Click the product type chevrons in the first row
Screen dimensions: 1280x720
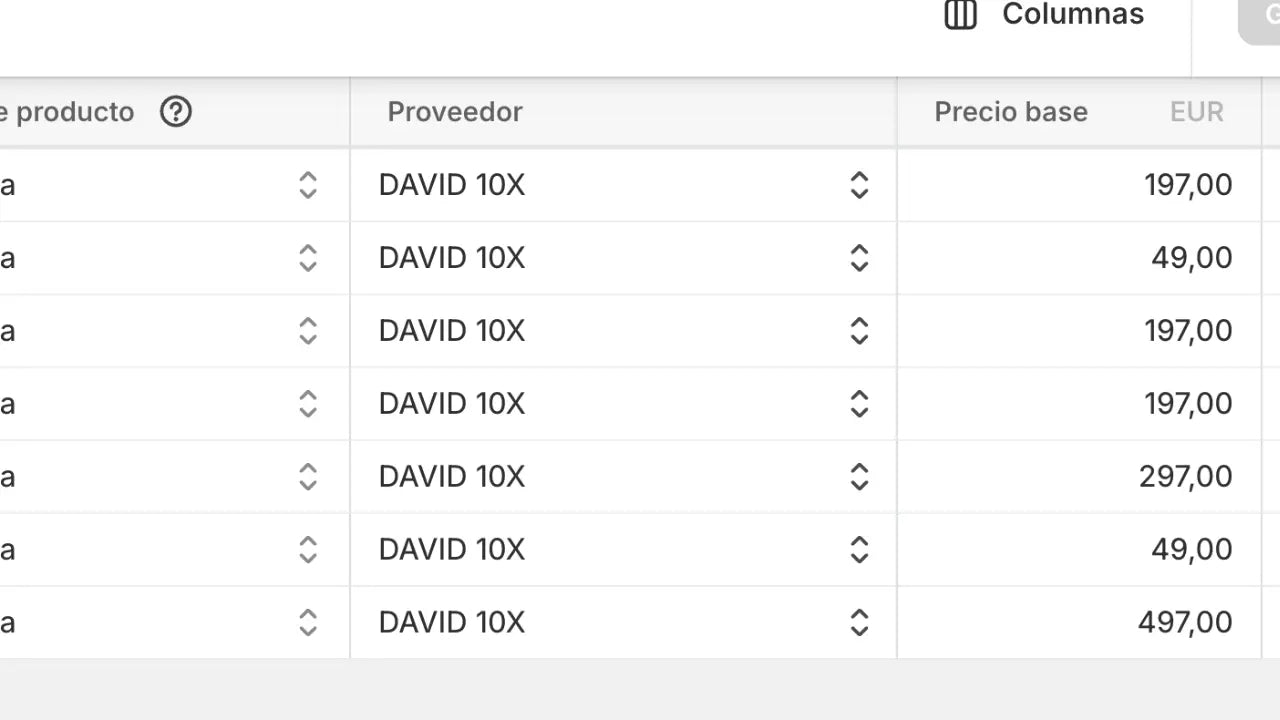click(308, 185)
